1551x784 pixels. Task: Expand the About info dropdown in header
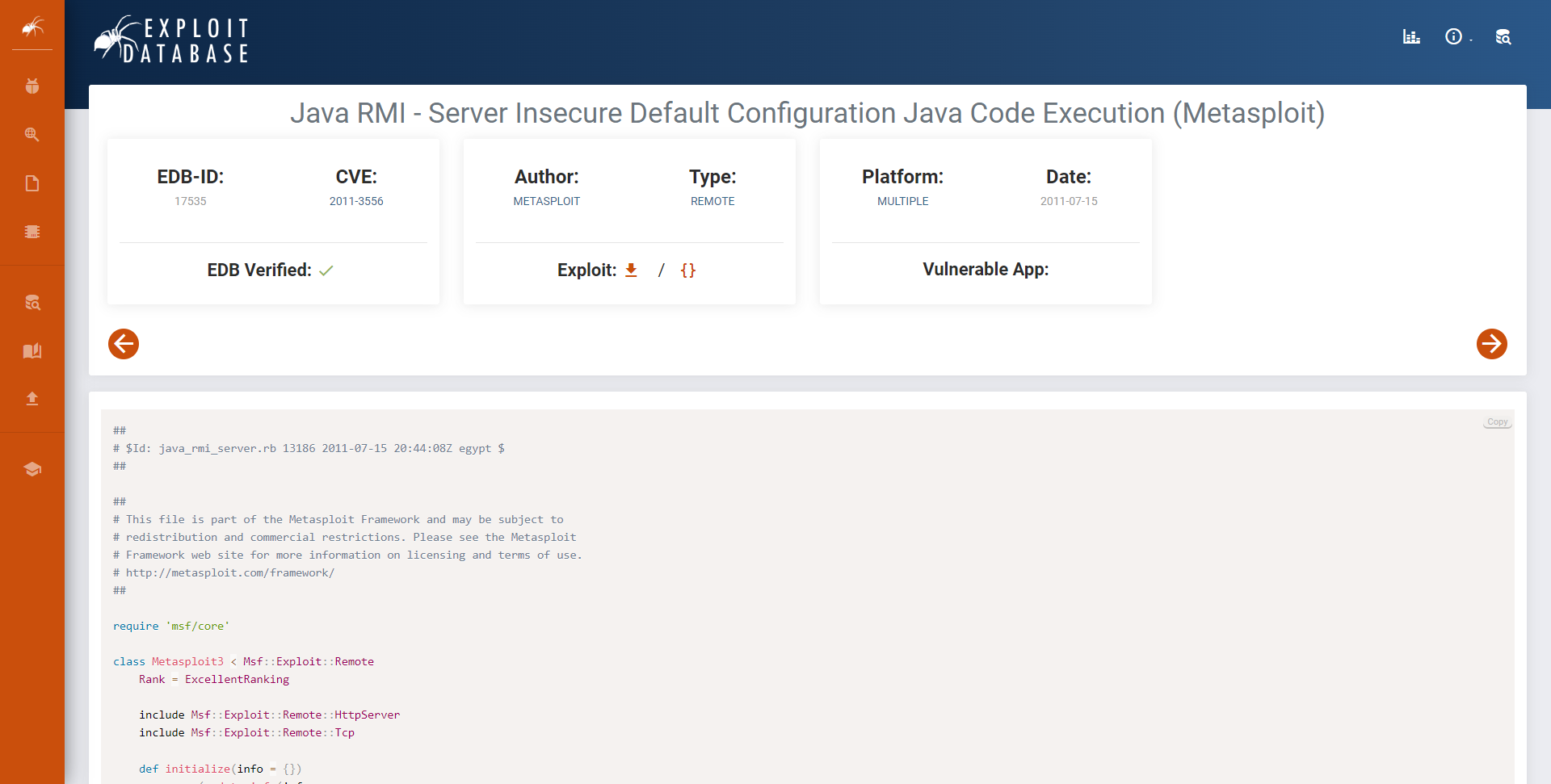(x=1456, y=36)
